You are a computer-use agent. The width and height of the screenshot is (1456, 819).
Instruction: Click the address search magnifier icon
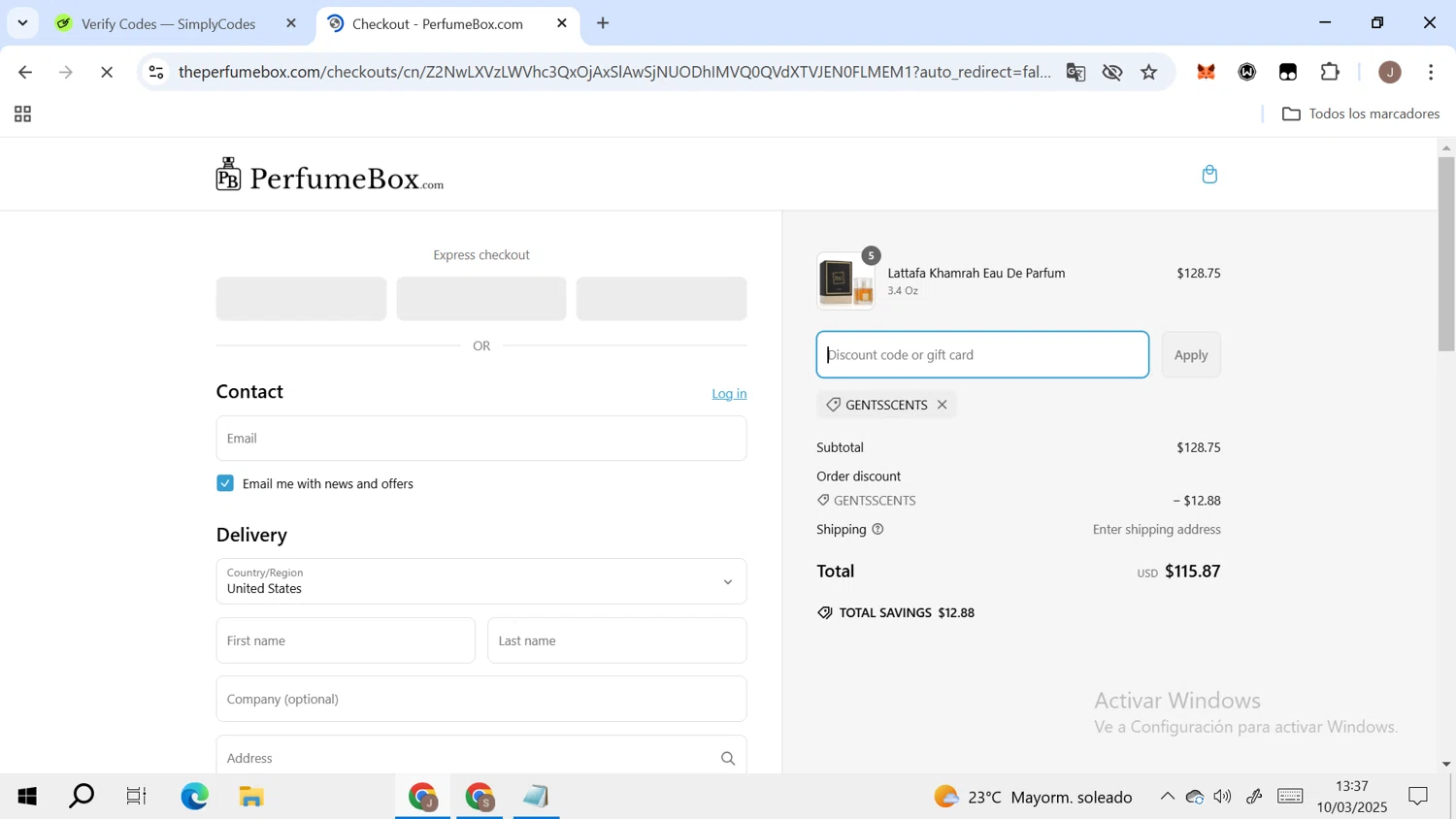pyautogui.click(x=728, y=758)
